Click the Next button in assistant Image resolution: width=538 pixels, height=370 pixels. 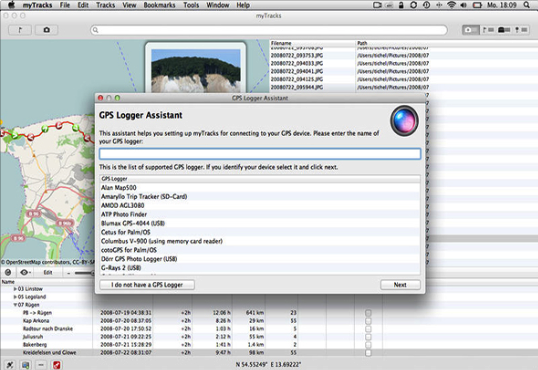point(400,285)
